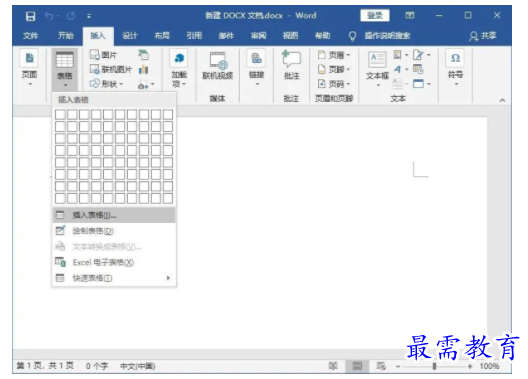Collapse the ribbon with the arrow

(502, 100)
